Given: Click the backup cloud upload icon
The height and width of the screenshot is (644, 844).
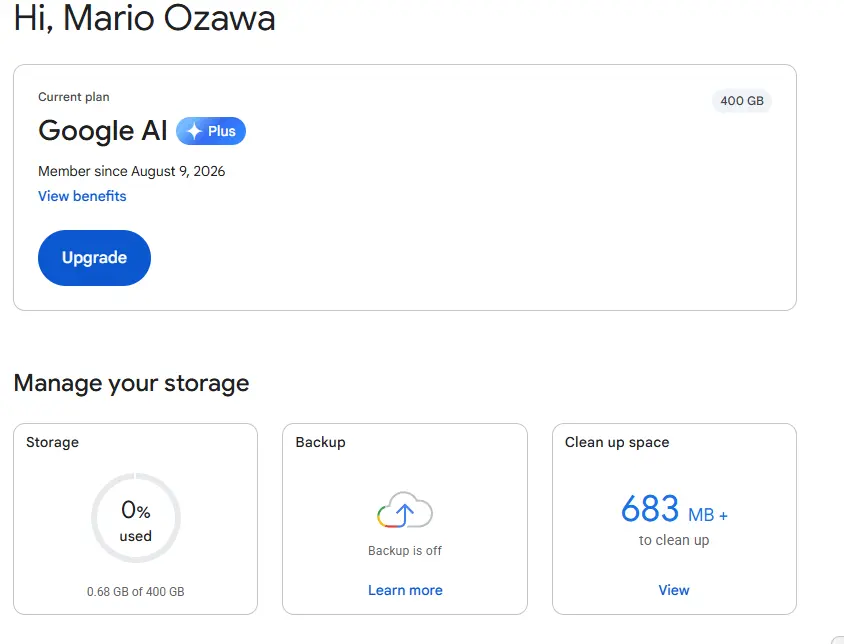Looking at the screenshot, I should click(405, 509).
